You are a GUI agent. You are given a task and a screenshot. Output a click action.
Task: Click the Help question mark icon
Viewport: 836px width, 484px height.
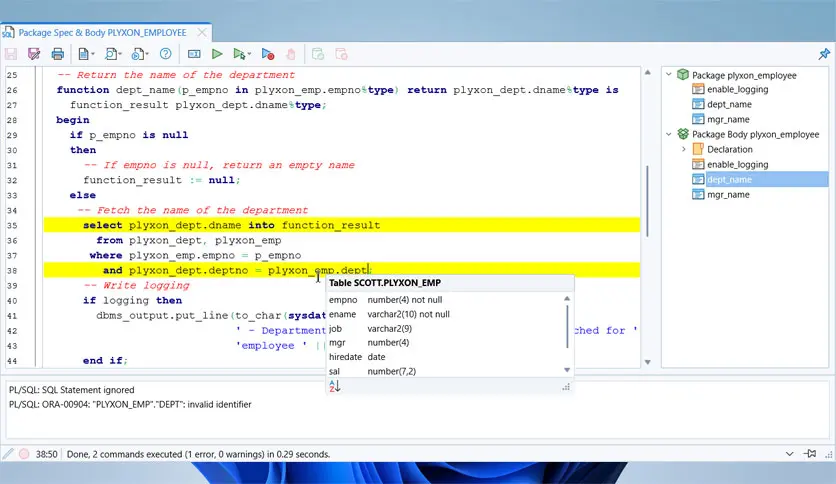pyautogui.click(x=166, y=54)
